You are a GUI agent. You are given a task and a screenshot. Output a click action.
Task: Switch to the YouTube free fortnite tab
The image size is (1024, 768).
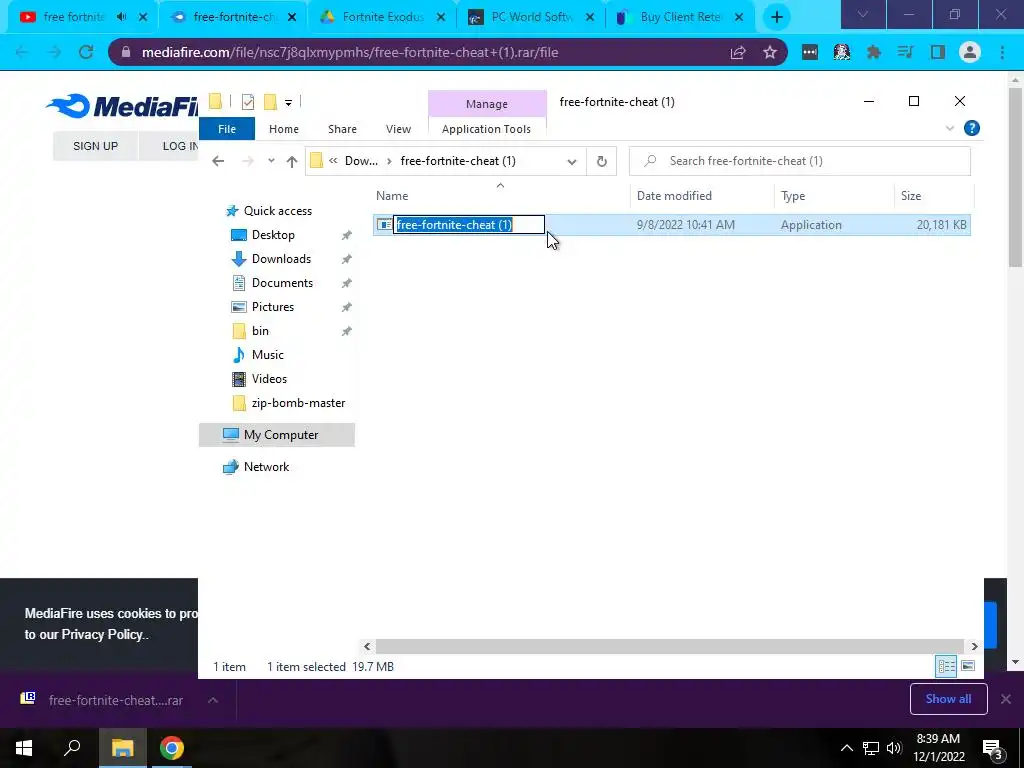[72, 17]
